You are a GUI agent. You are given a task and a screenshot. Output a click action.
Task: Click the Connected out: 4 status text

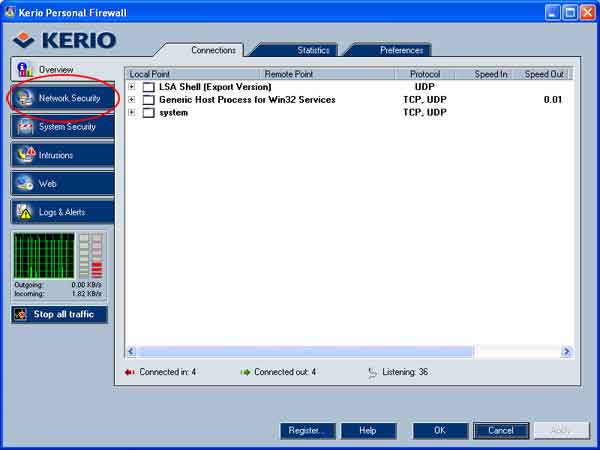click(x=285, y=372)
